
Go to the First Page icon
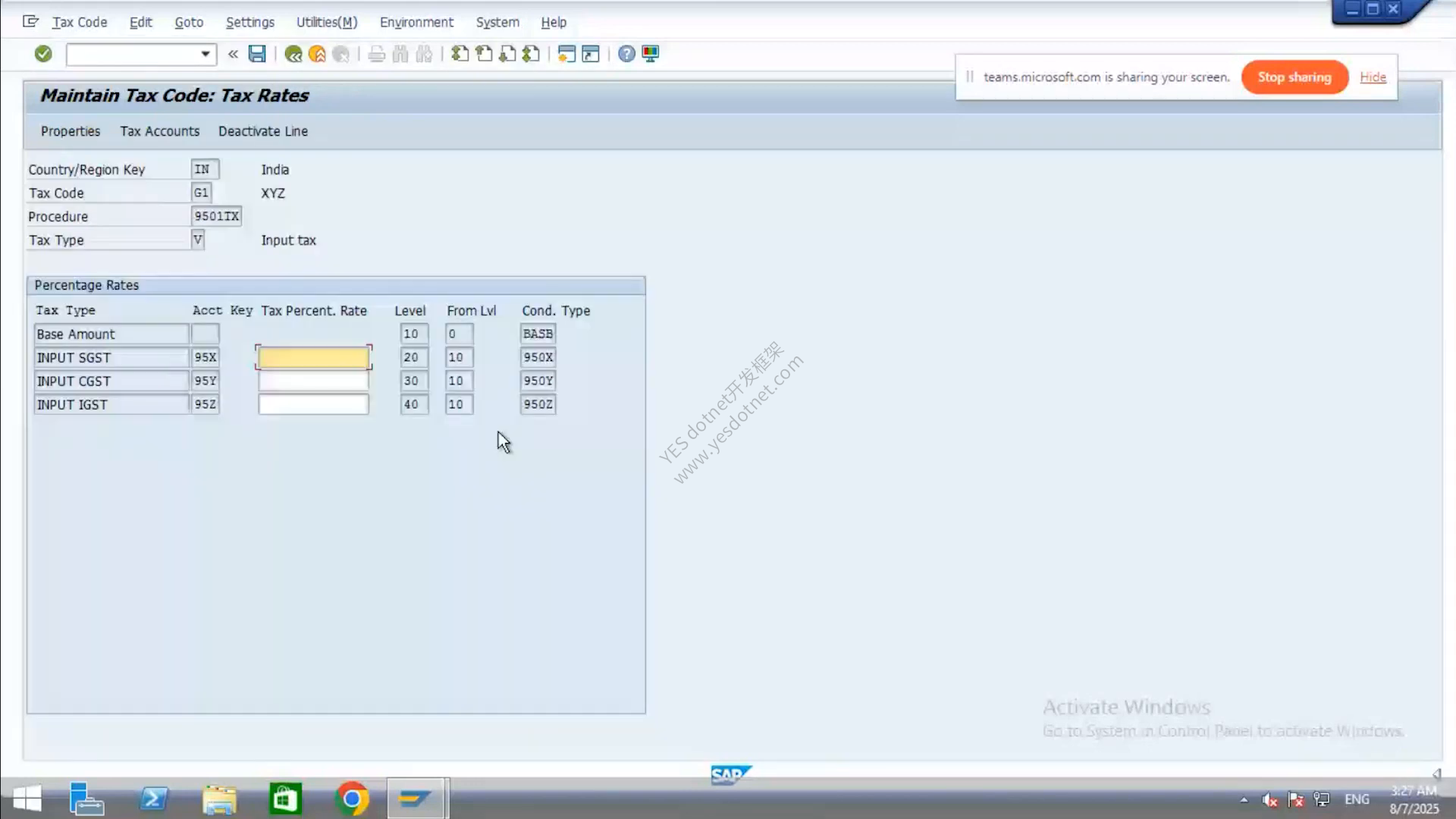tap(460, 54)
